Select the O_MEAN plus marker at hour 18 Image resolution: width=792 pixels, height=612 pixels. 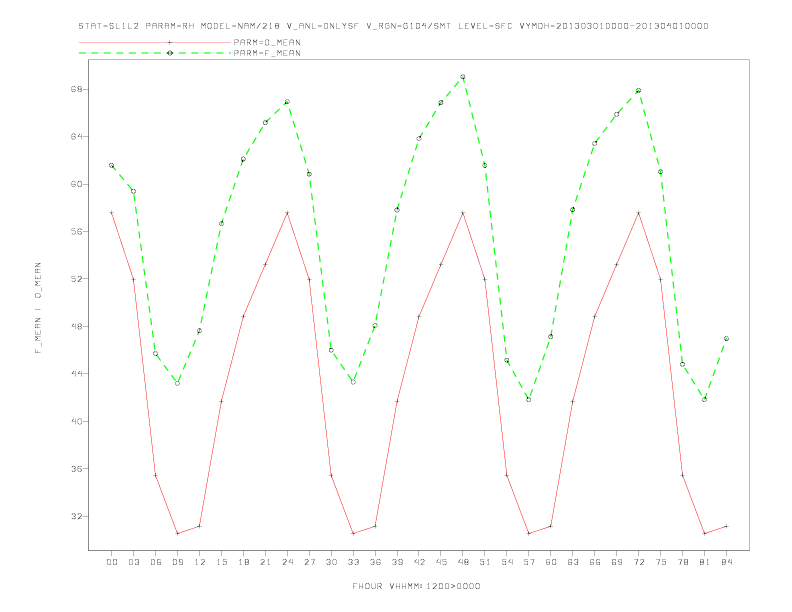point(243,316)
